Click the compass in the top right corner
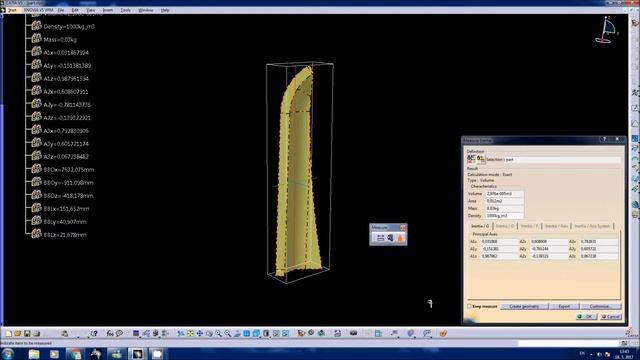Viewport: 640px width, 360px height. (x=606, y=30)
